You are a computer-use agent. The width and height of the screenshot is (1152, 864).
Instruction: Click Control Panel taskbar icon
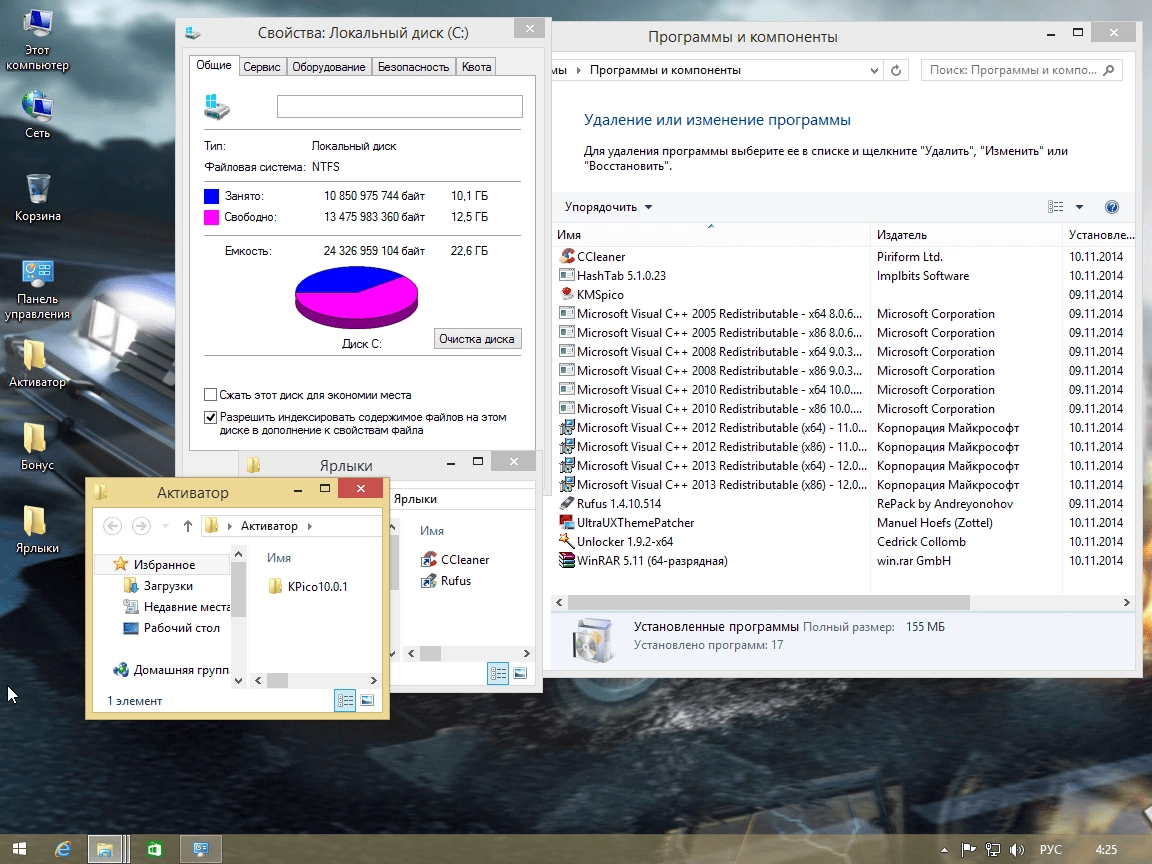point(201,849)
